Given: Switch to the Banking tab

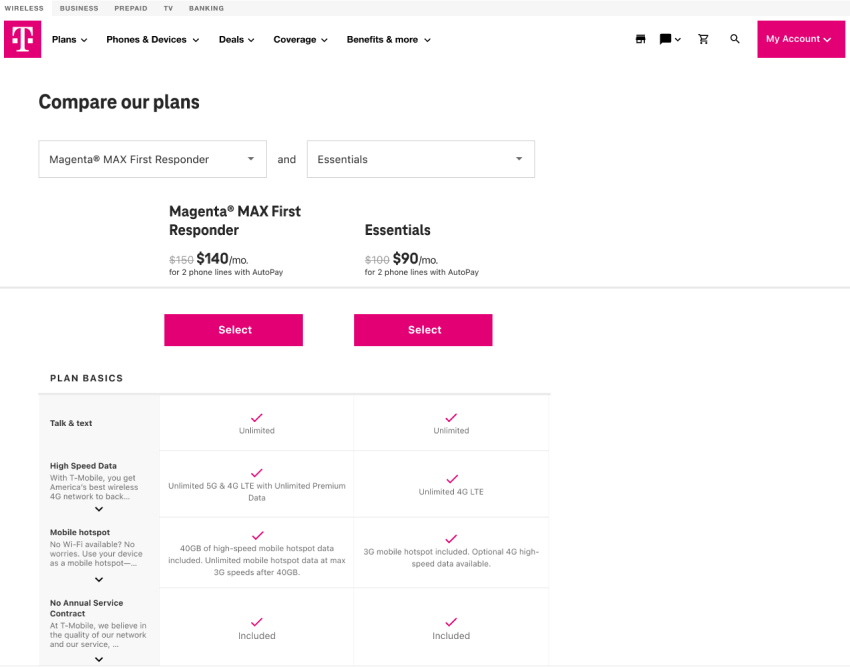Looking at the screenshot, I should pyautogui.click(x=206, y=8).
